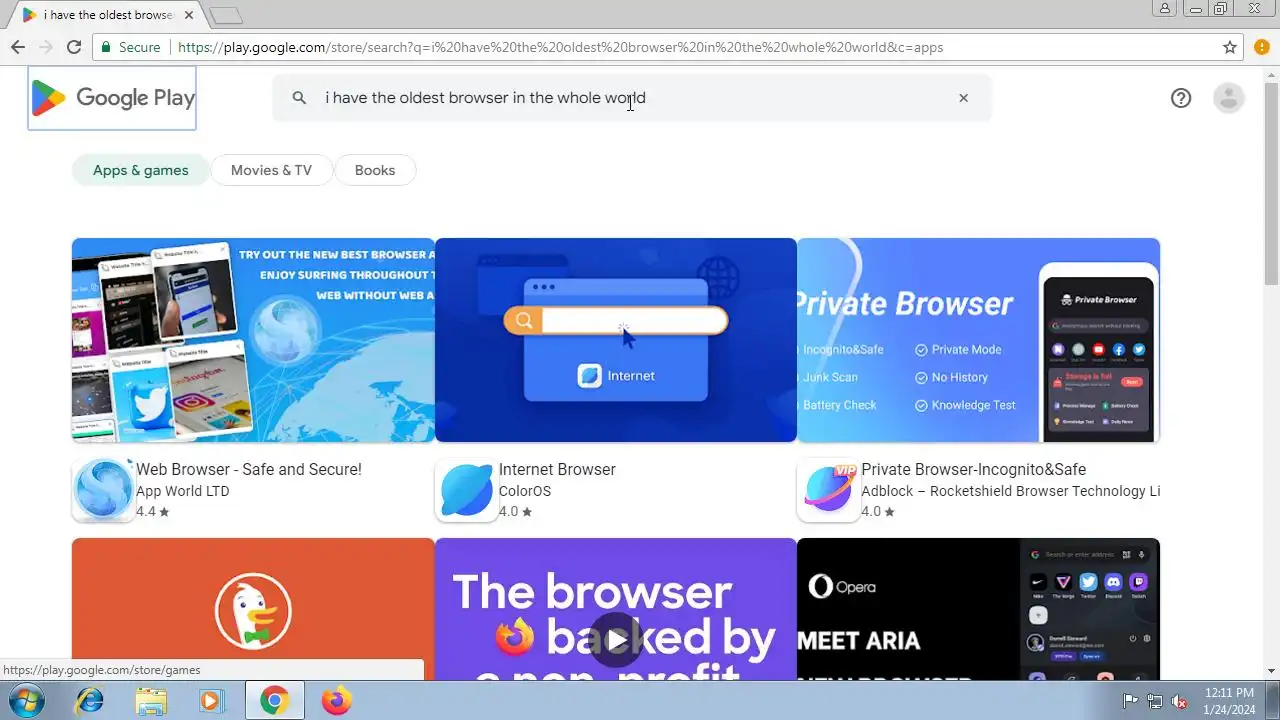The width and height of the screenshot is (1280, 720).
Task: Click the 4.4 star rating
Action: pyautogui.click(x=153, y=512)
